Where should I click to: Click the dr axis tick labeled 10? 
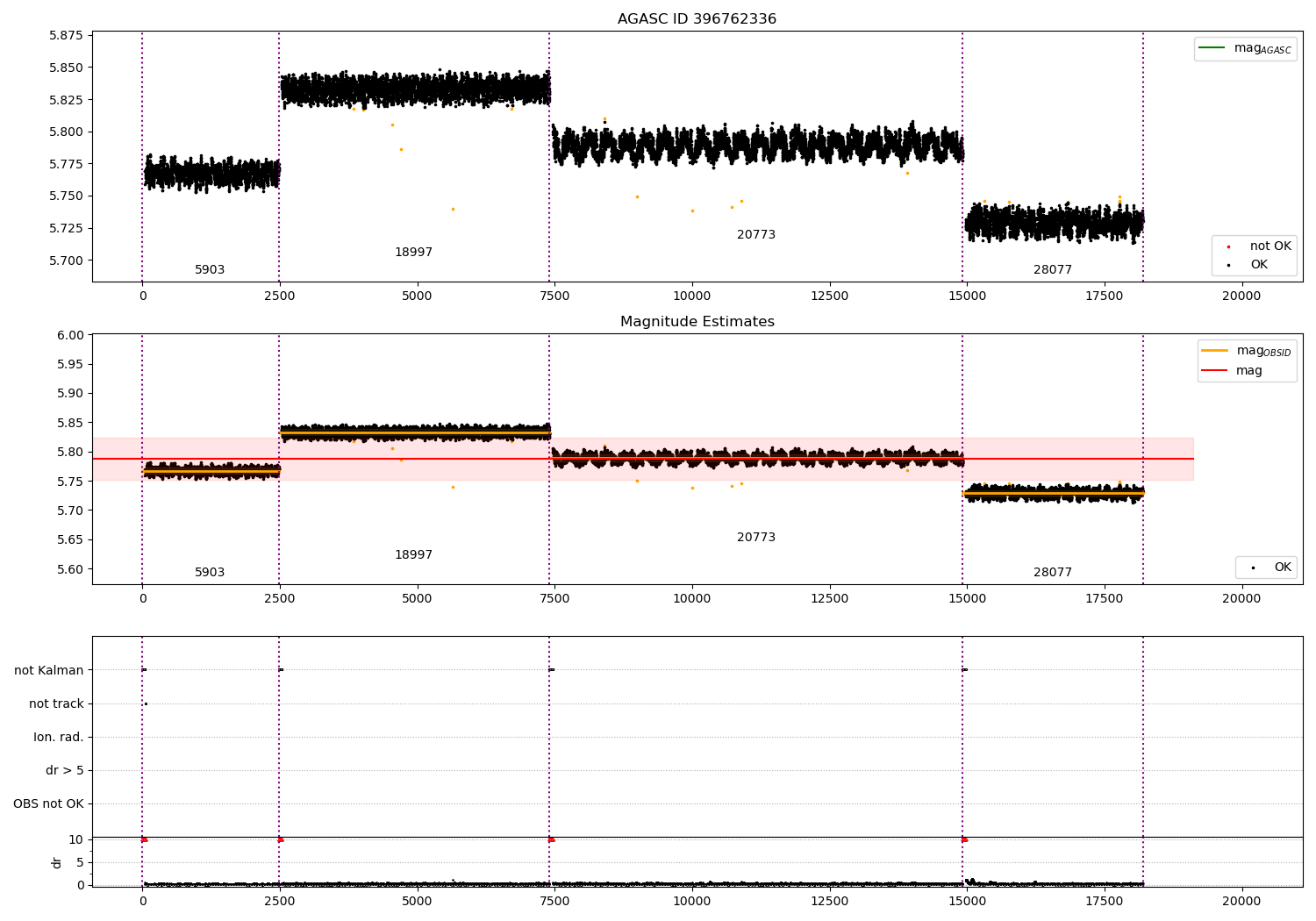pos(76,839)
